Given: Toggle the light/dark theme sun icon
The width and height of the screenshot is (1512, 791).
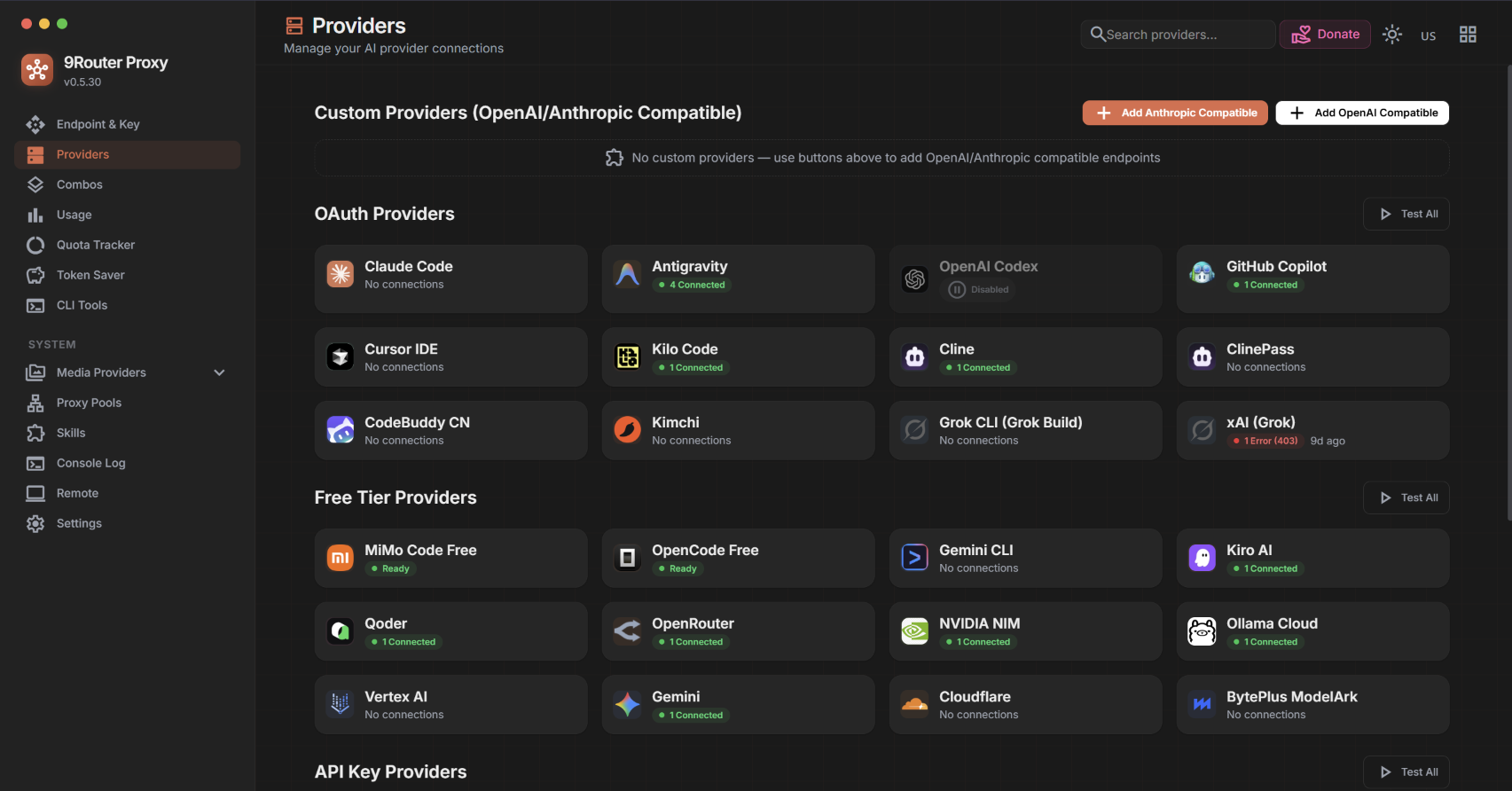Looking at the screenshot, I should (1392, 35).
